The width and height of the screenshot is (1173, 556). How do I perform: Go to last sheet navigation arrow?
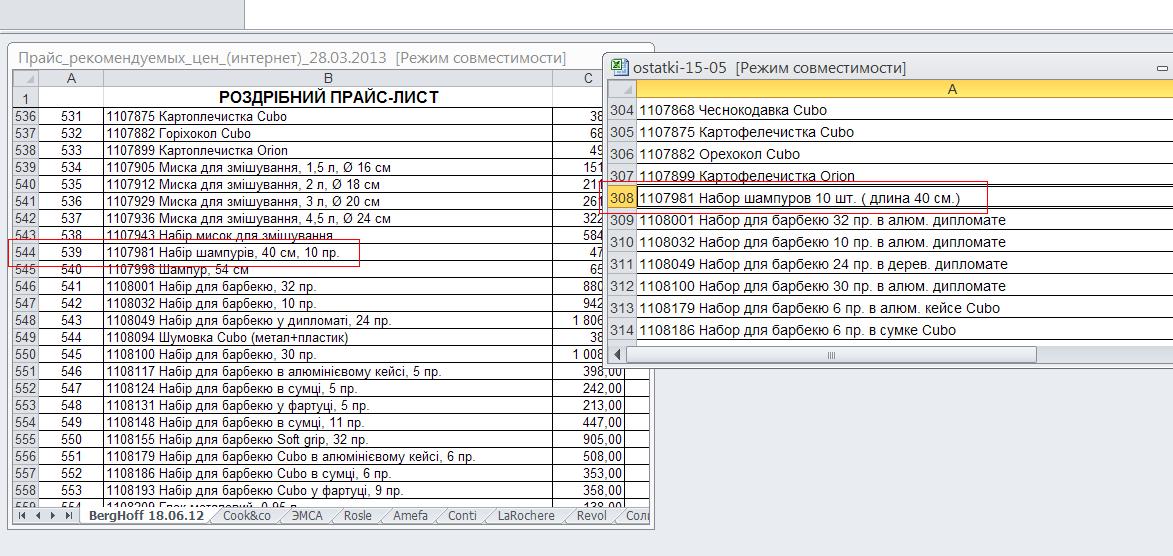(x=69, y=516)
